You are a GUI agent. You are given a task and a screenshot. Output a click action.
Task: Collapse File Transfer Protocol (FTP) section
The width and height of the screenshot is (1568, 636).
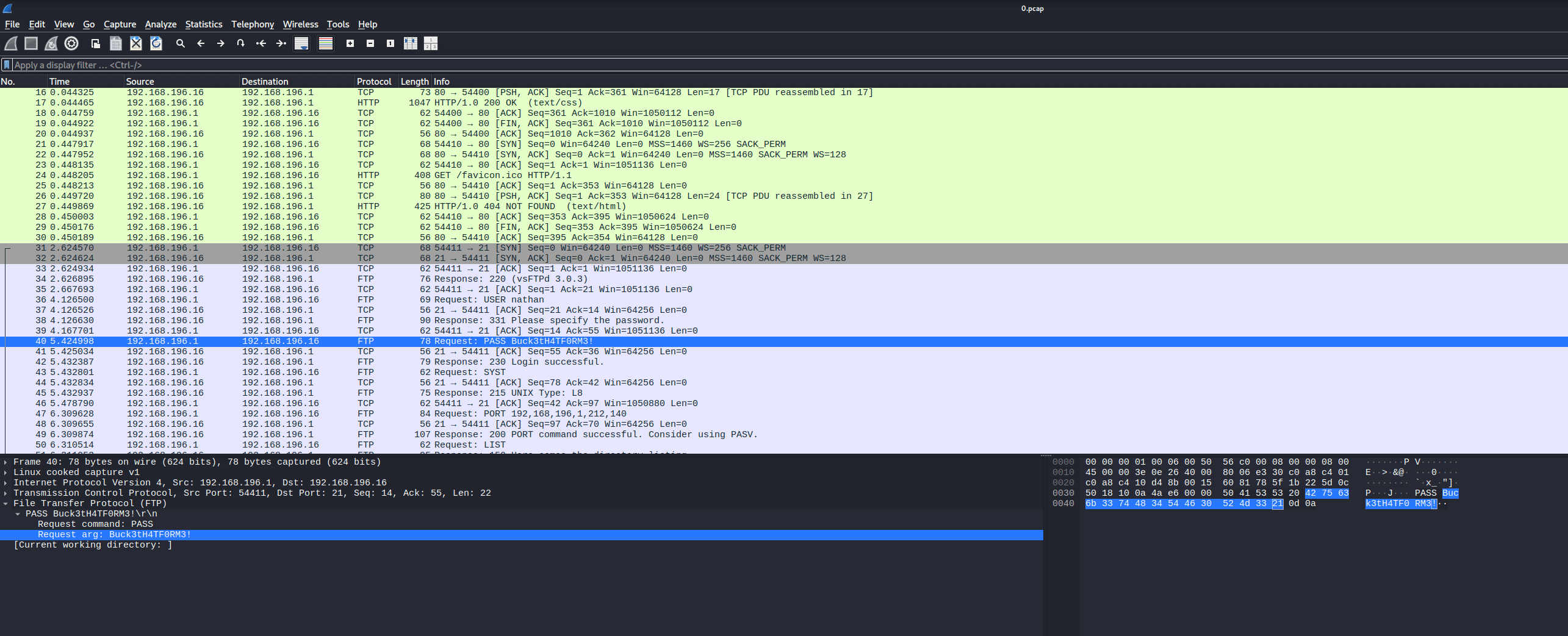point(6,504)
